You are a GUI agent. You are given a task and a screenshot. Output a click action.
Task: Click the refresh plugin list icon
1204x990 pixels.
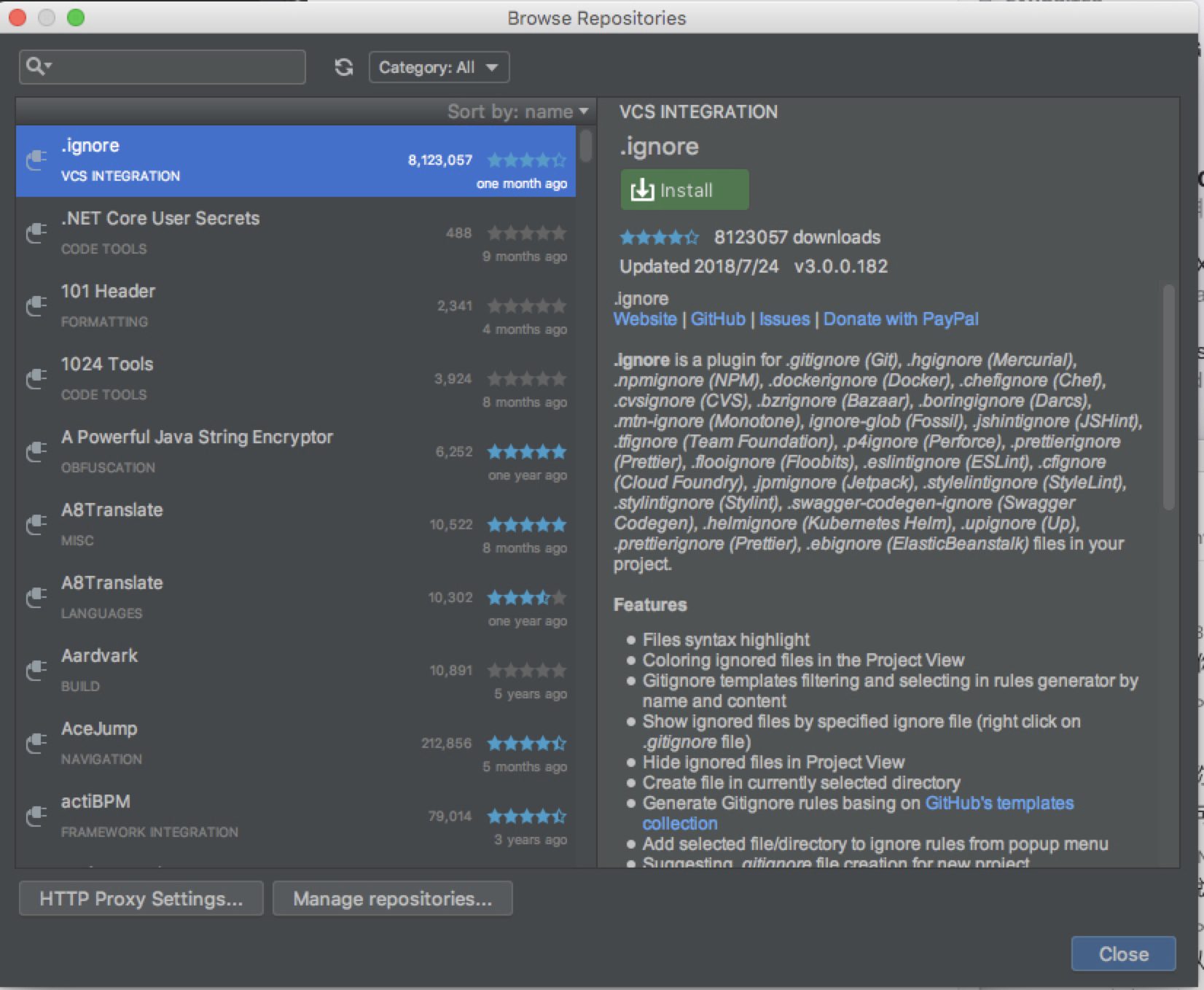click(x=343, y=68)
